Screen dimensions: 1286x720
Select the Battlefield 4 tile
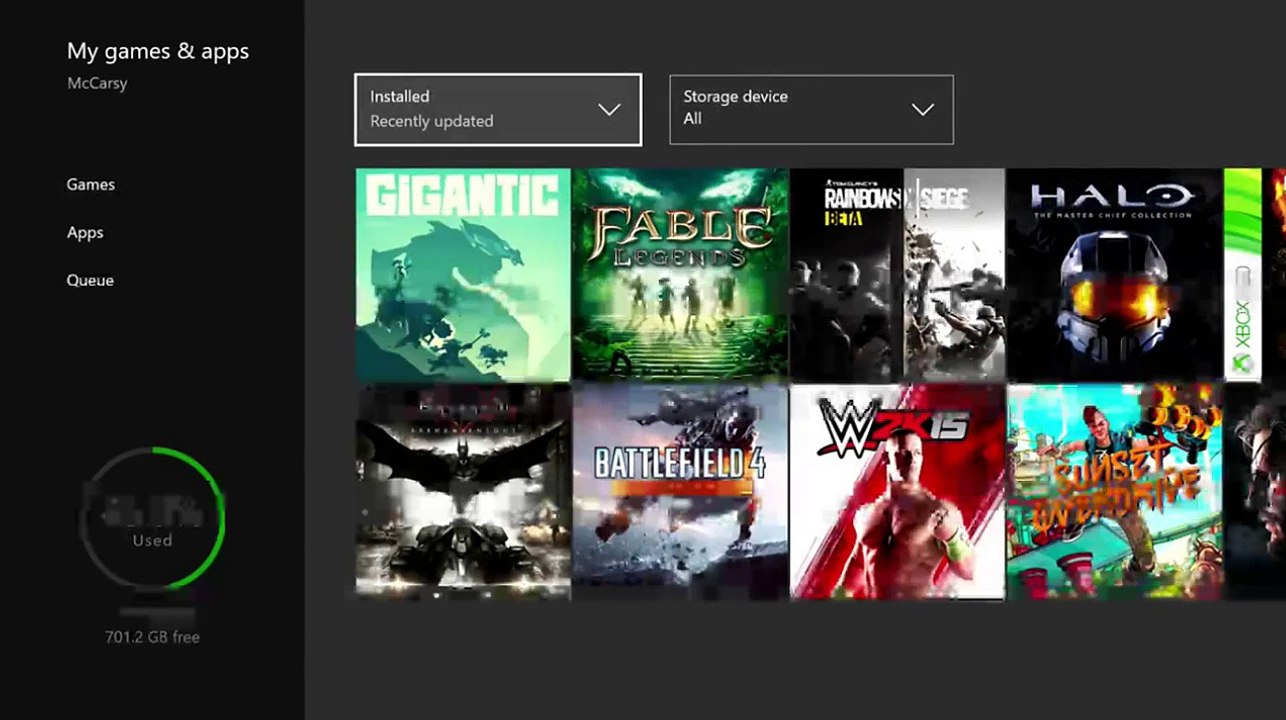click(680, 492)
